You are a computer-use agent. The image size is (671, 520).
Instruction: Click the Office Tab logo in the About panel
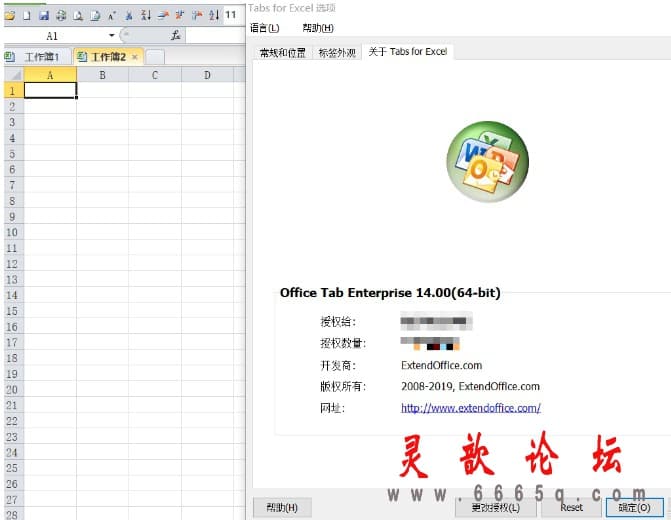(487, 161)
